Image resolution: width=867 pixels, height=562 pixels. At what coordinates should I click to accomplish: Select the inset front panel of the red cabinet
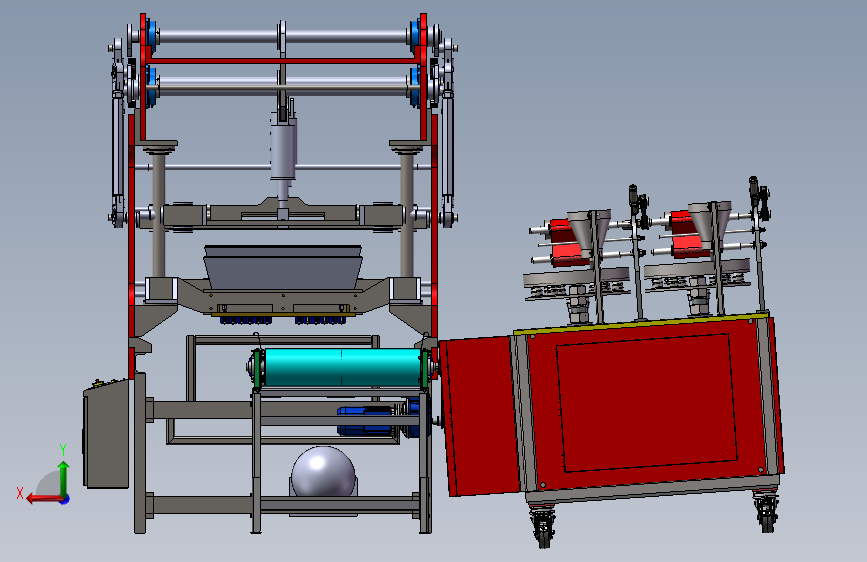[646, 403]
